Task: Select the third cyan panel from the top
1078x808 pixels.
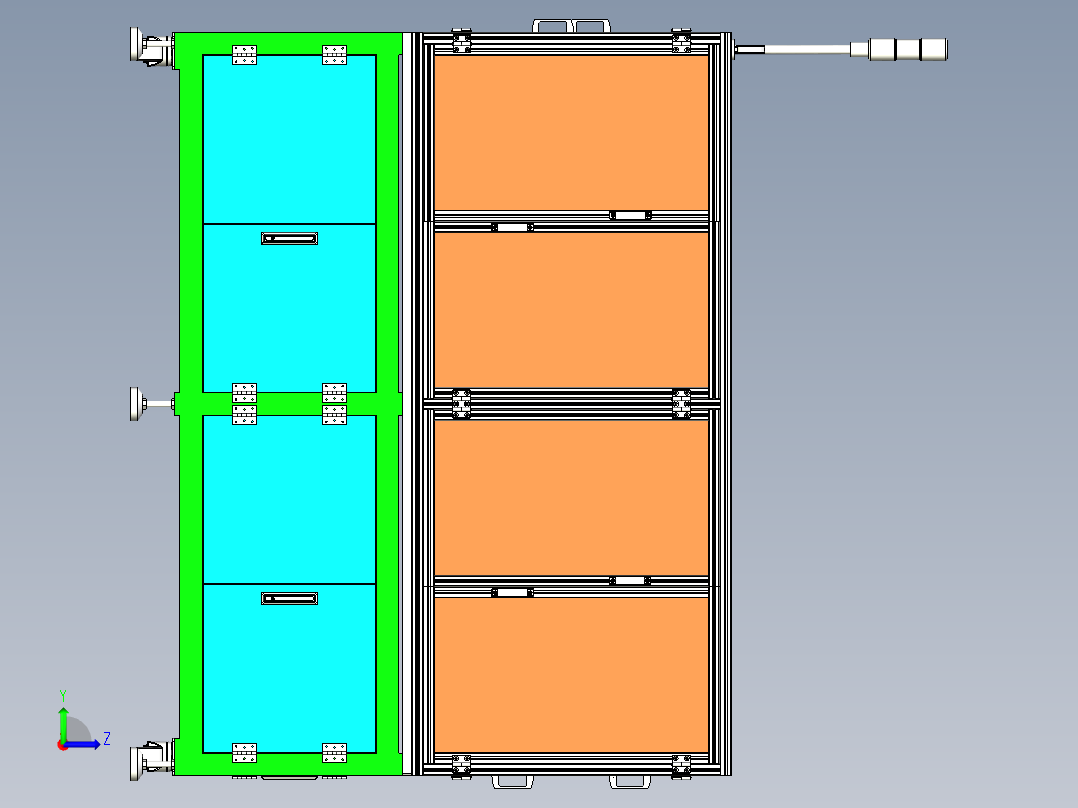Action: click(289, 500)
